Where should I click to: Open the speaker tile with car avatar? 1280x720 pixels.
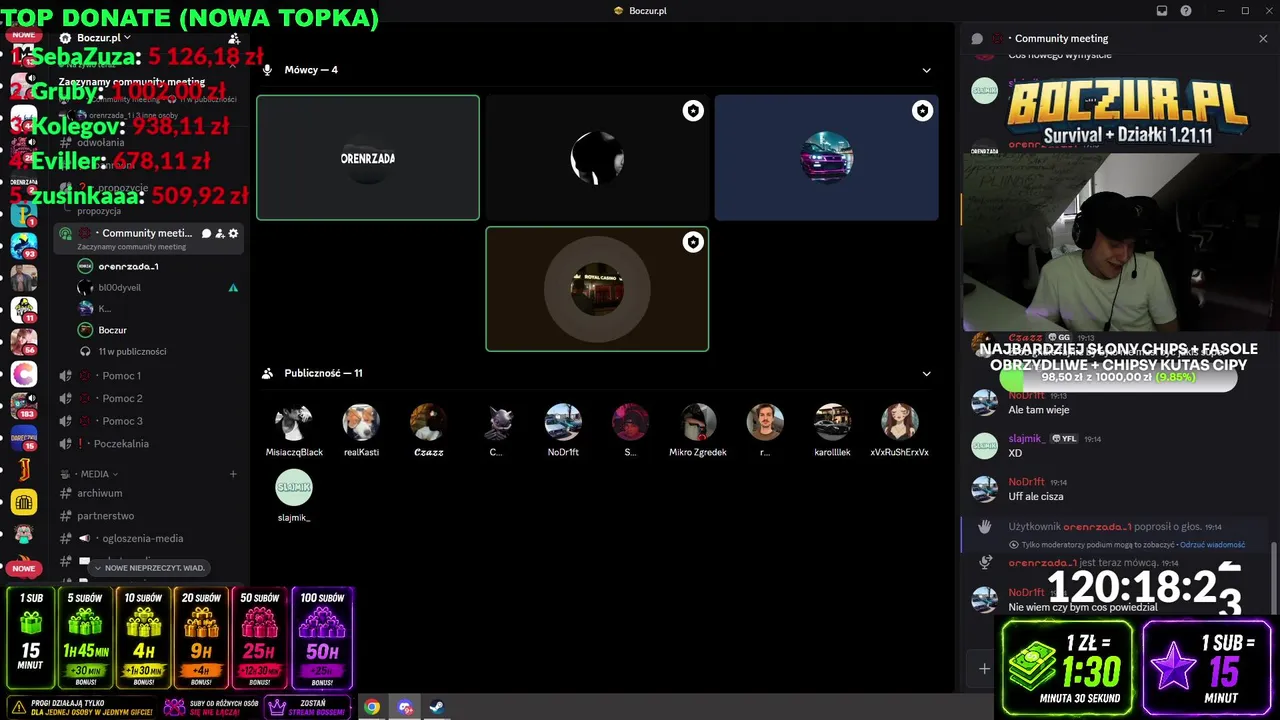(x=826, y=157)
